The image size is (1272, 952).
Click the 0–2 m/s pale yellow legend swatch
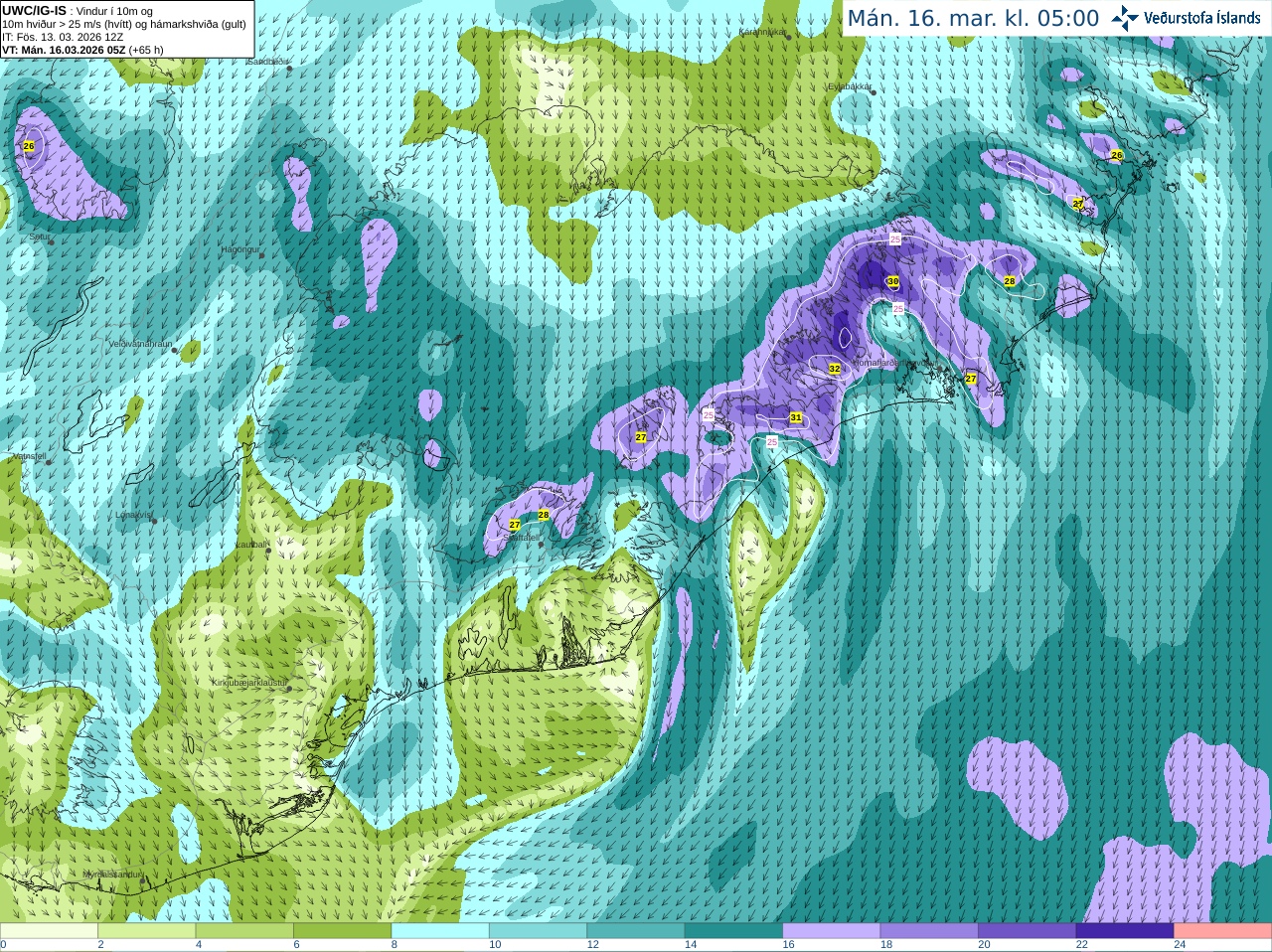pos(49,931)
